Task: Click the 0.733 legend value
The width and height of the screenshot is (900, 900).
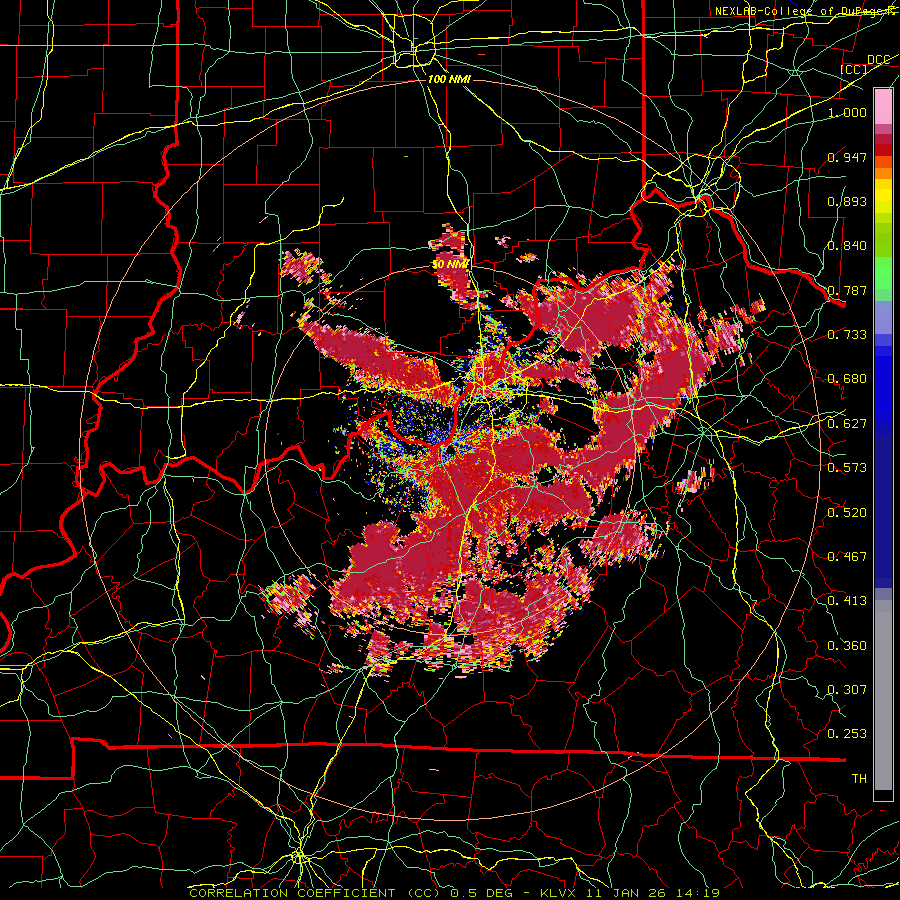Action: [847, 335]
